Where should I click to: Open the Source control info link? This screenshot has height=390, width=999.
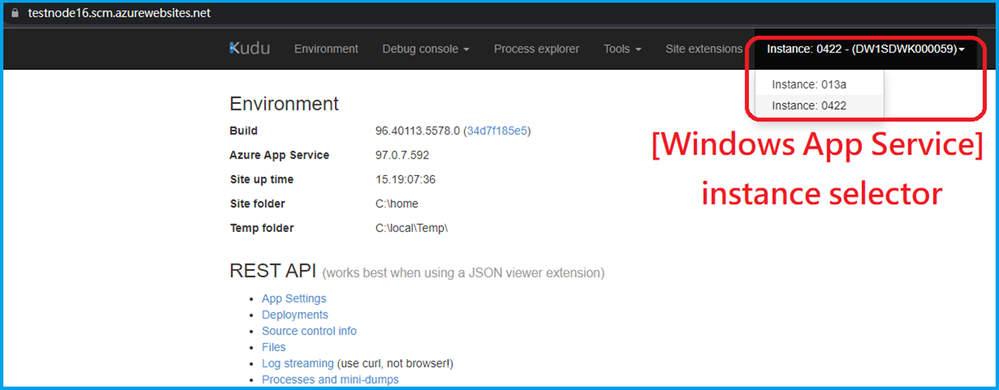click(x=309, y=331)
